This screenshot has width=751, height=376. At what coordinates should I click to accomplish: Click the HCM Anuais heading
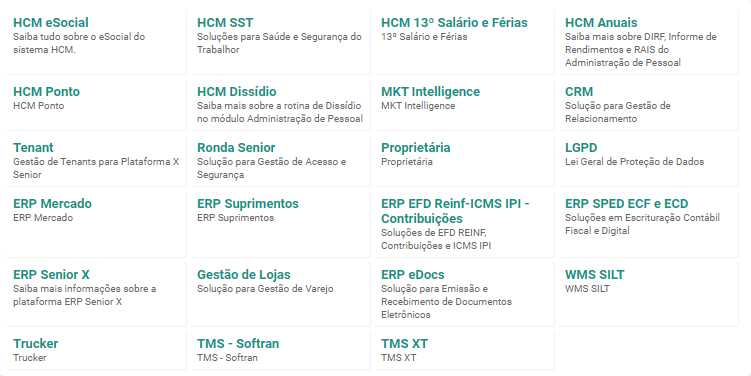tap(601, 23)
